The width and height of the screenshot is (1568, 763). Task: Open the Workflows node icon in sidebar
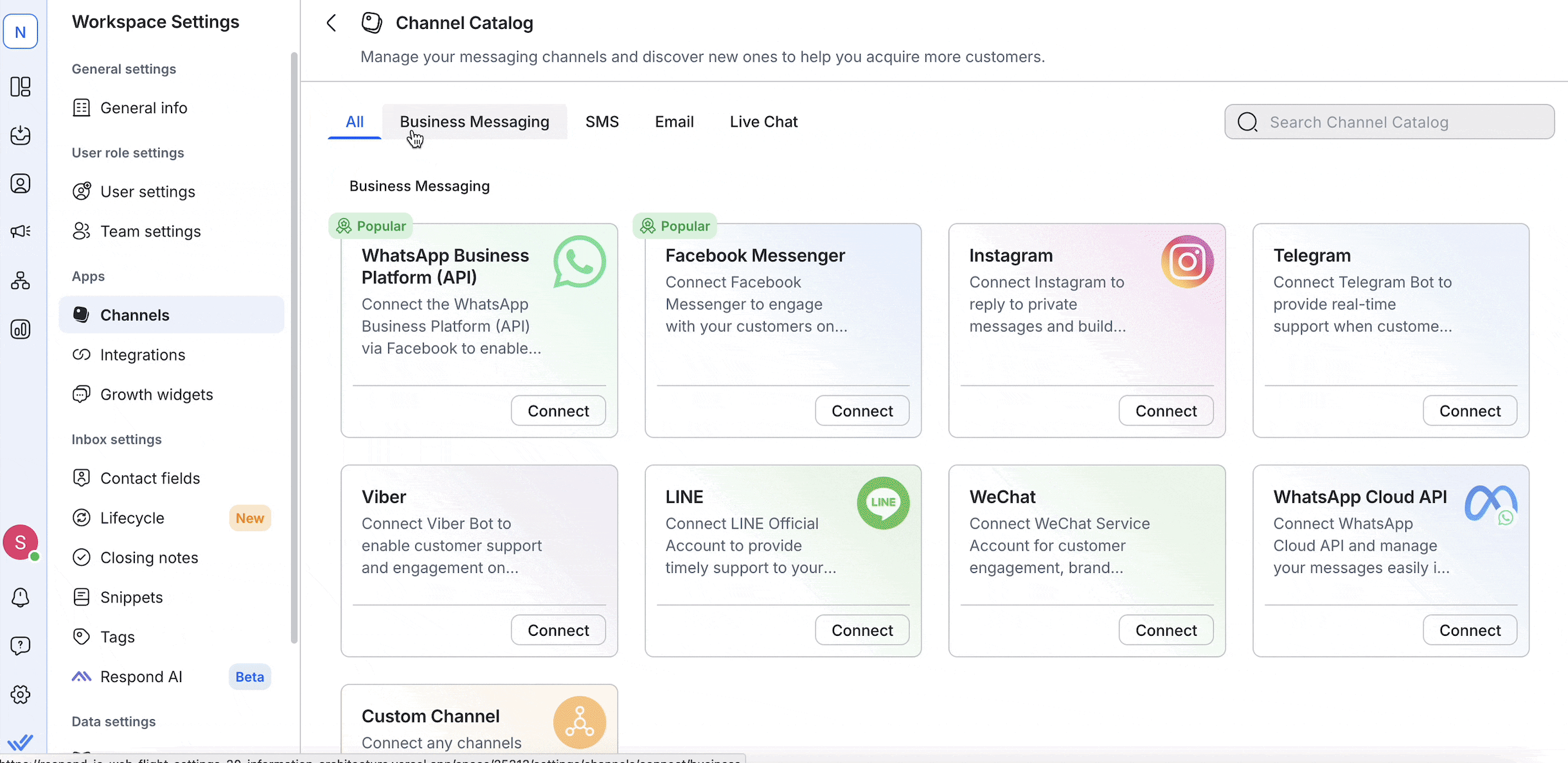[x=21, y=281]
